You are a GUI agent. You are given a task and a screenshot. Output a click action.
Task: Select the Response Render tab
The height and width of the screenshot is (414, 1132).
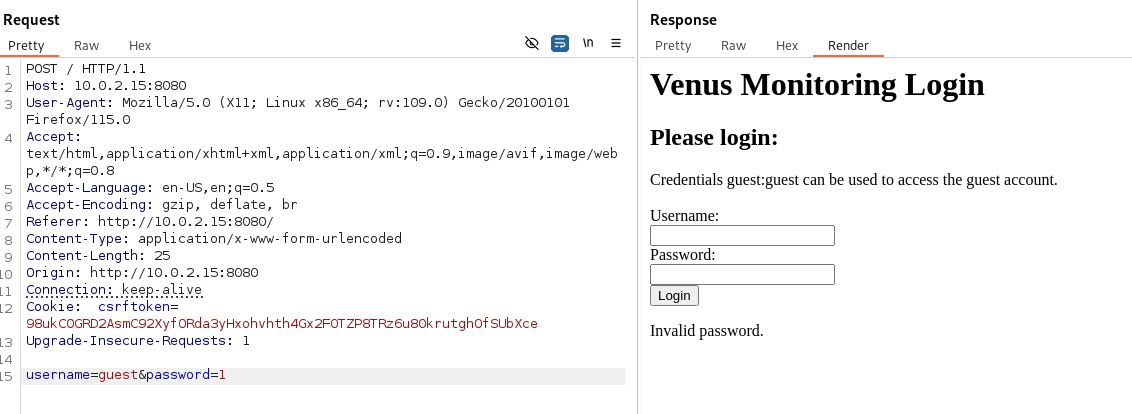pos(848,45)
